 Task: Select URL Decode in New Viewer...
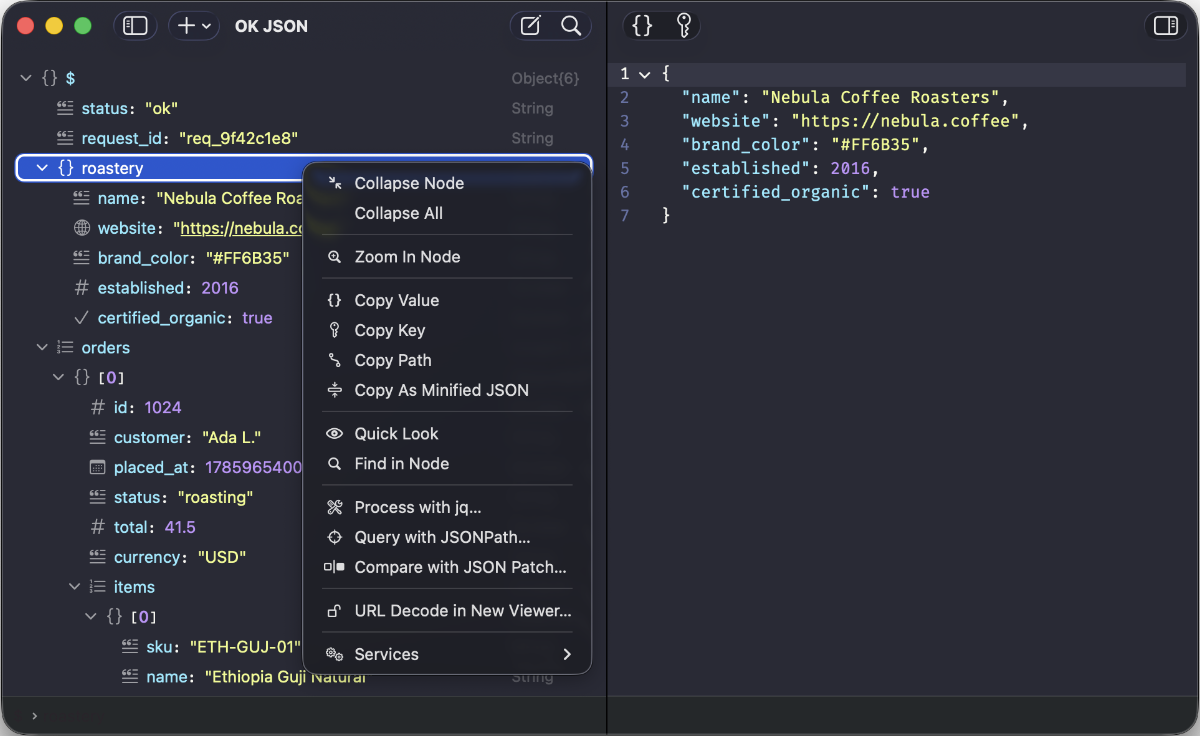click(447, 611)
